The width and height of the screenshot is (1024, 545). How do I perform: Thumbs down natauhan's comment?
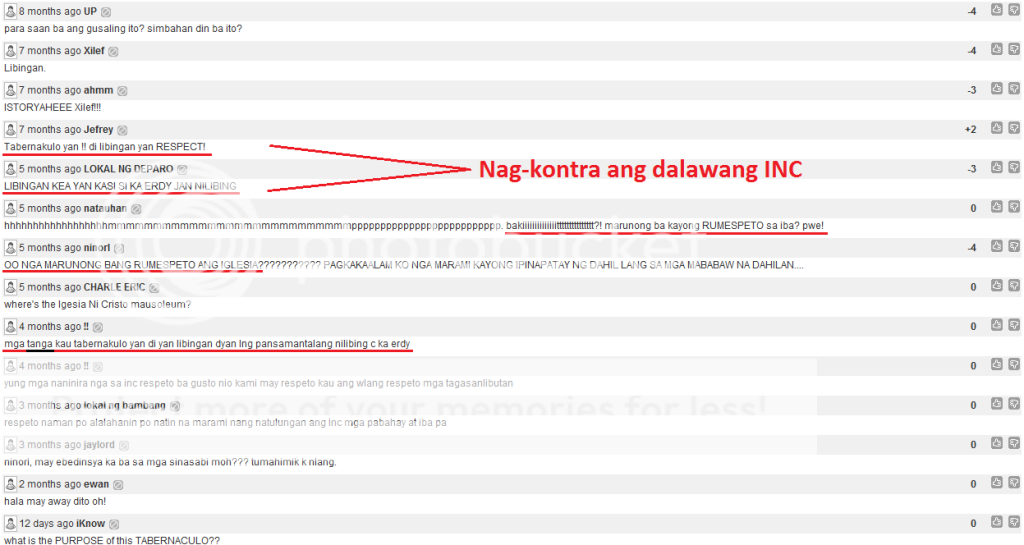pos(1014,206)
